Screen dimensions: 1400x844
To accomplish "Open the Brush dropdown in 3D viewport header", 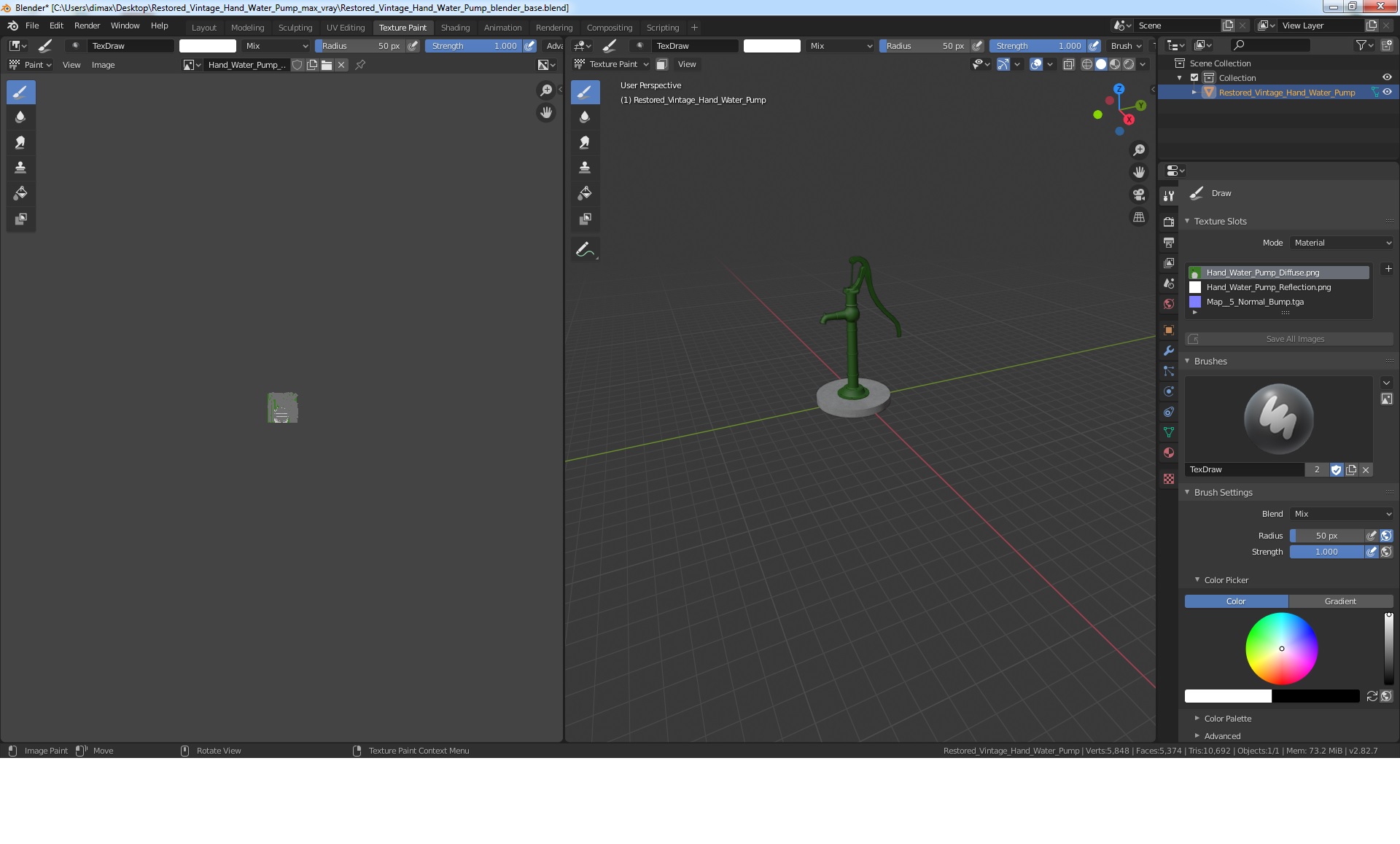I will click(1126, 46).
